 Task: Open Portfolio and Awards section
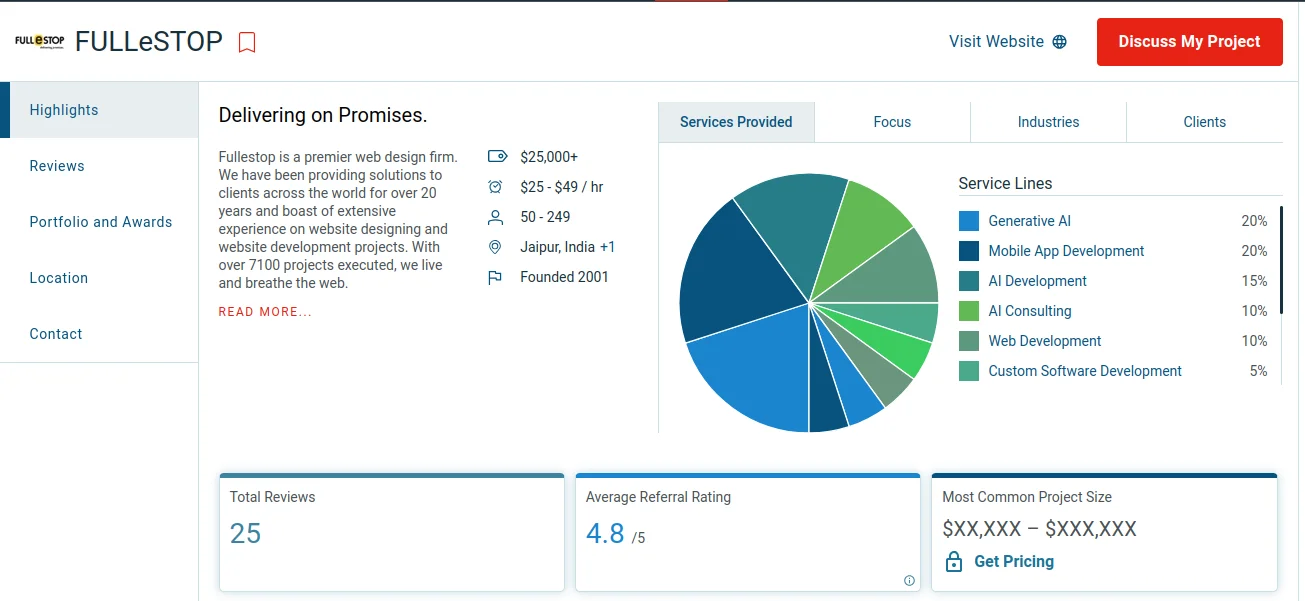point(99,222)
